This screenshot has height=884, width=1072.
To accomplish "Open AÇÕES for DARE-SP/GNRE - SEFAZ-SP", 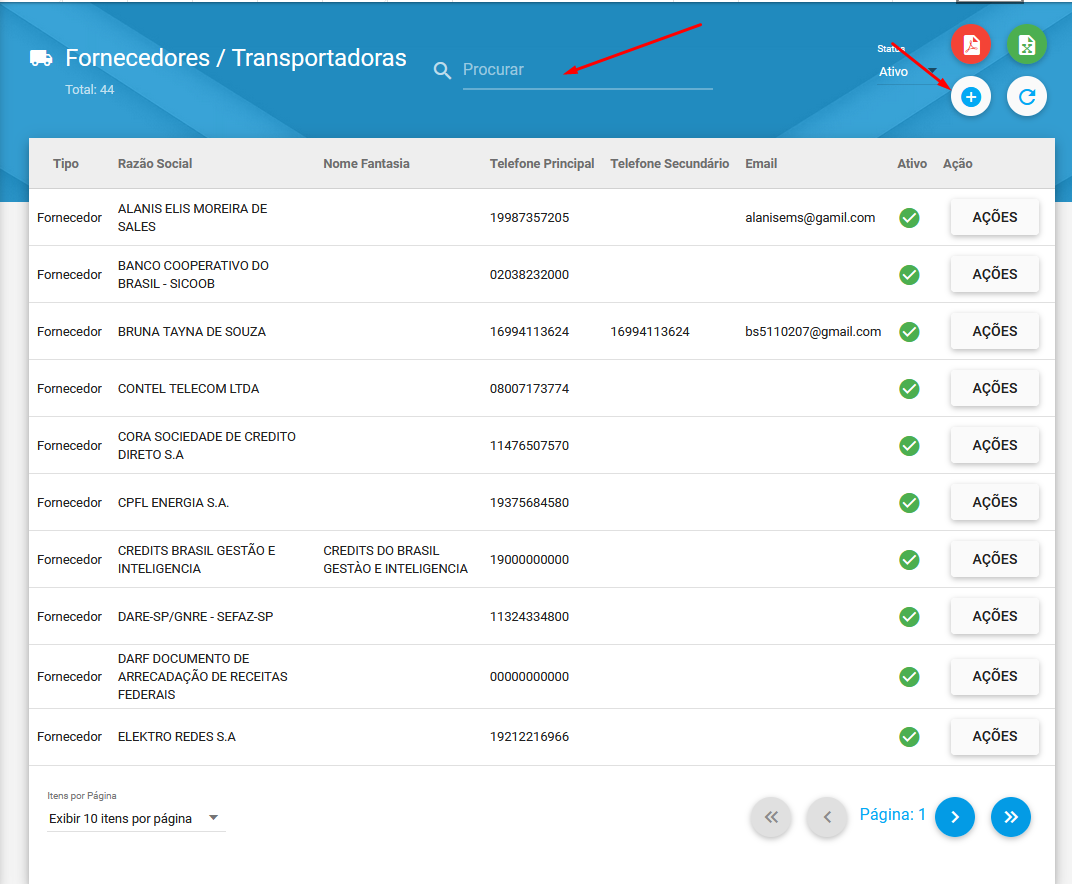I will tap(994, 617).
